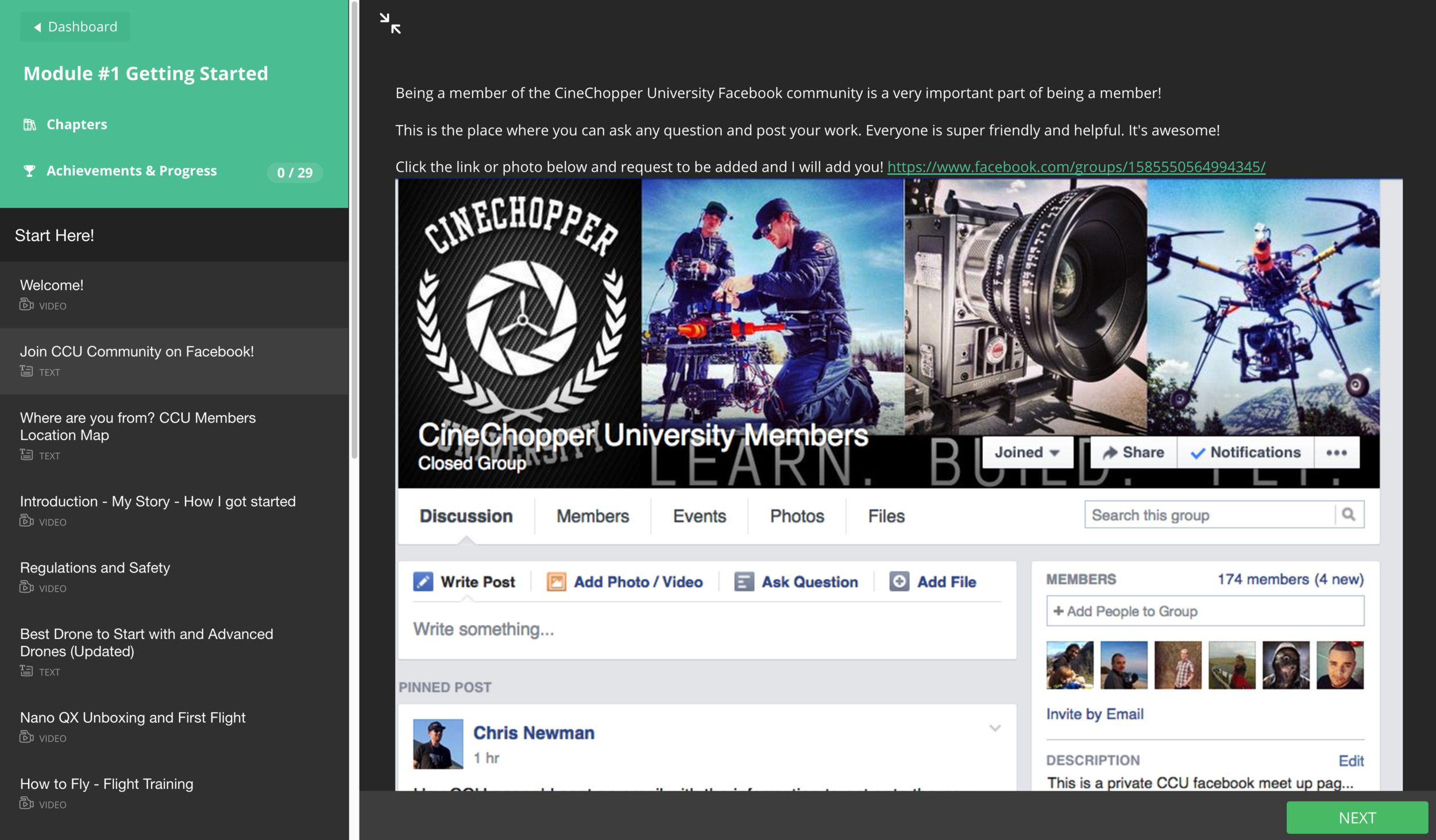Click the video icon under Introduction - My Story

[26, 521]
